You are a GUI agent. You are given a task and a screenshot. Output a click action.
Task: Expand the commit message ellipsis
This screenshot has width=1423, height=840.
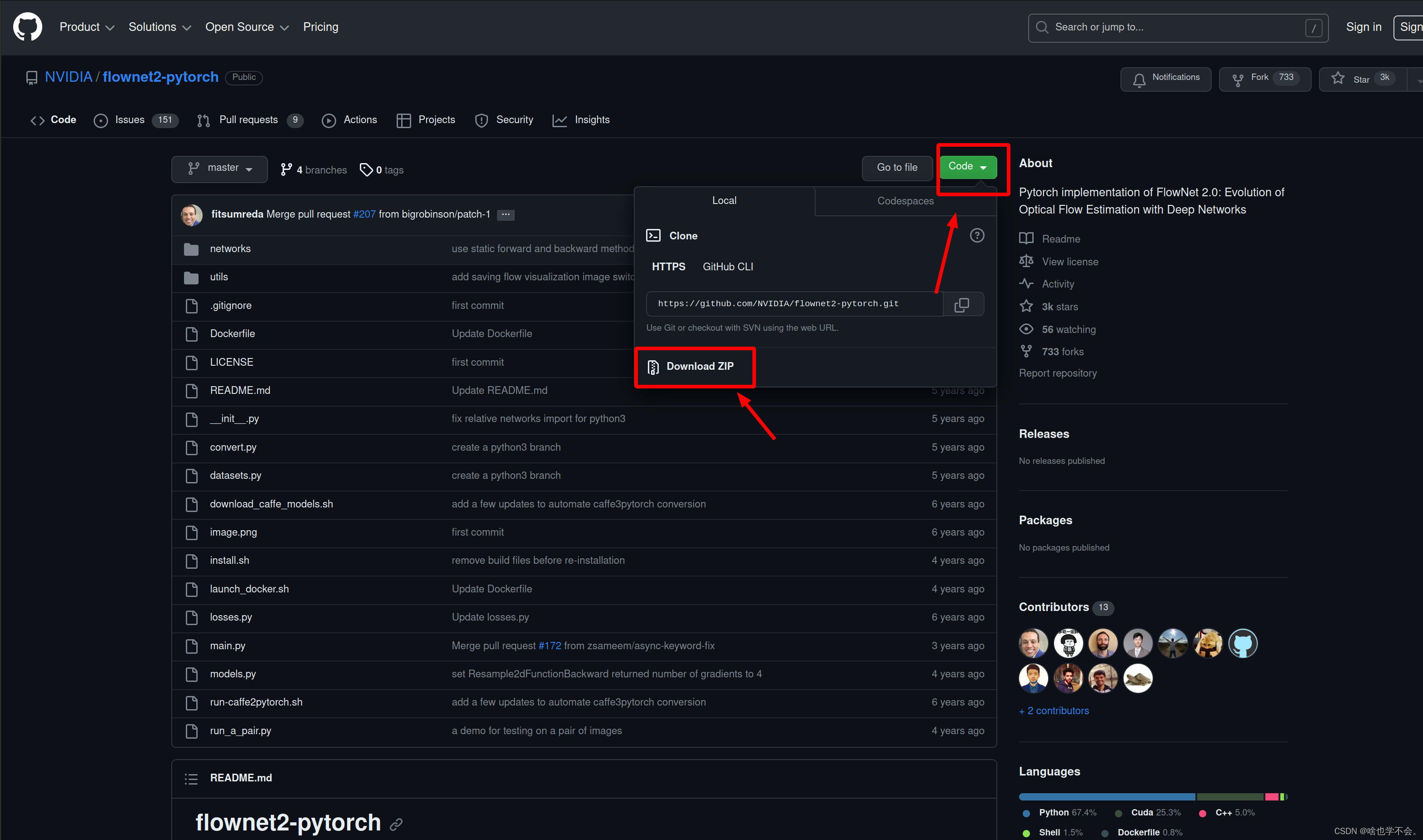[x=506, y=214]
